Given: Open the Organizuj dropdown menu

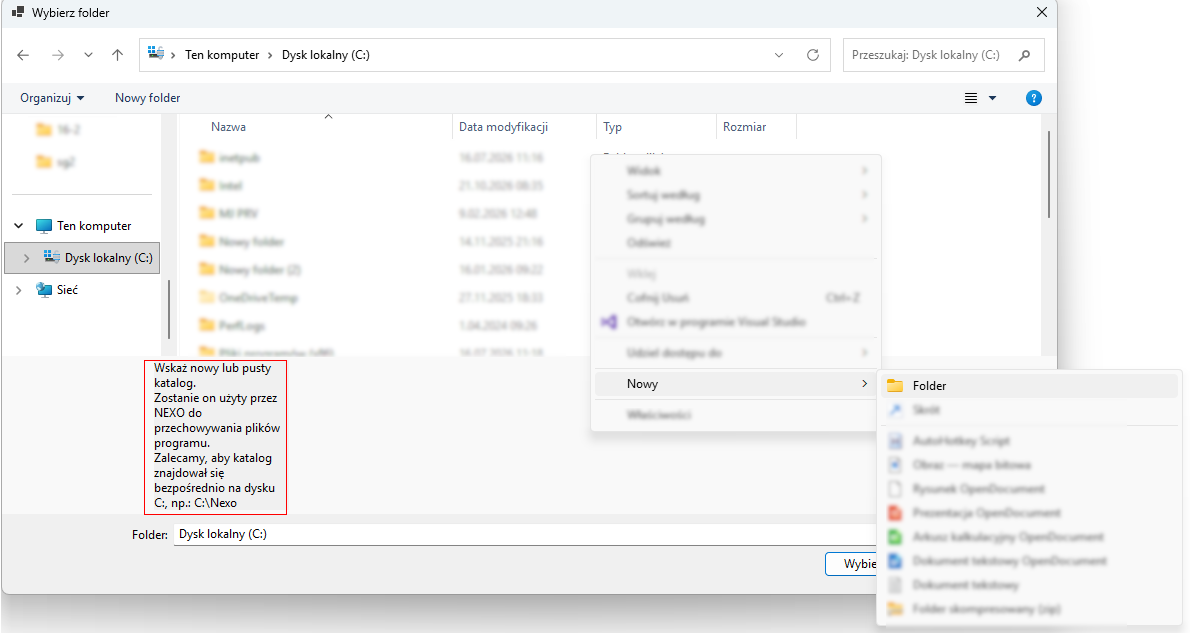Looking at the screenshot, I should click(x=52, y=98).
